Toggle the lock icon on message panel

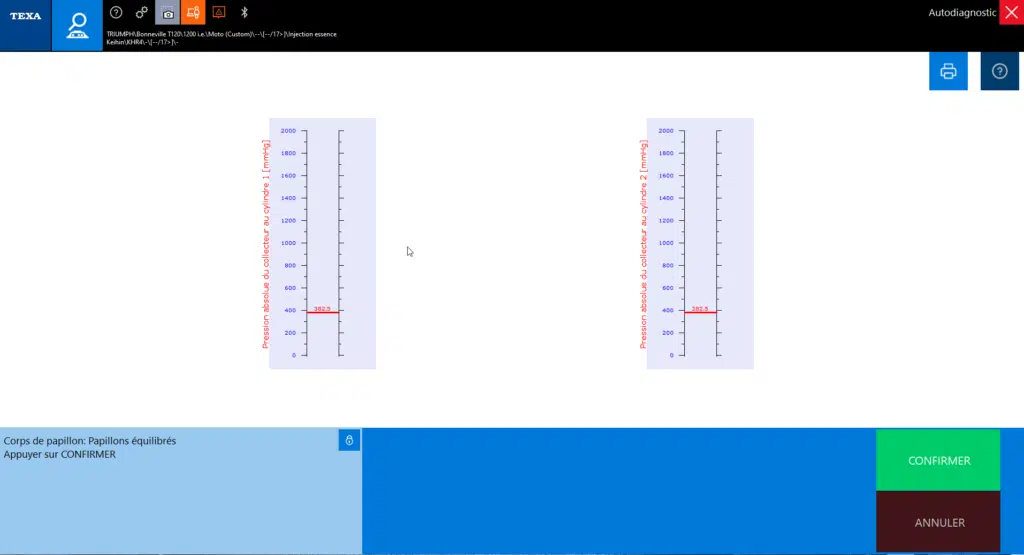coord(349,440)
